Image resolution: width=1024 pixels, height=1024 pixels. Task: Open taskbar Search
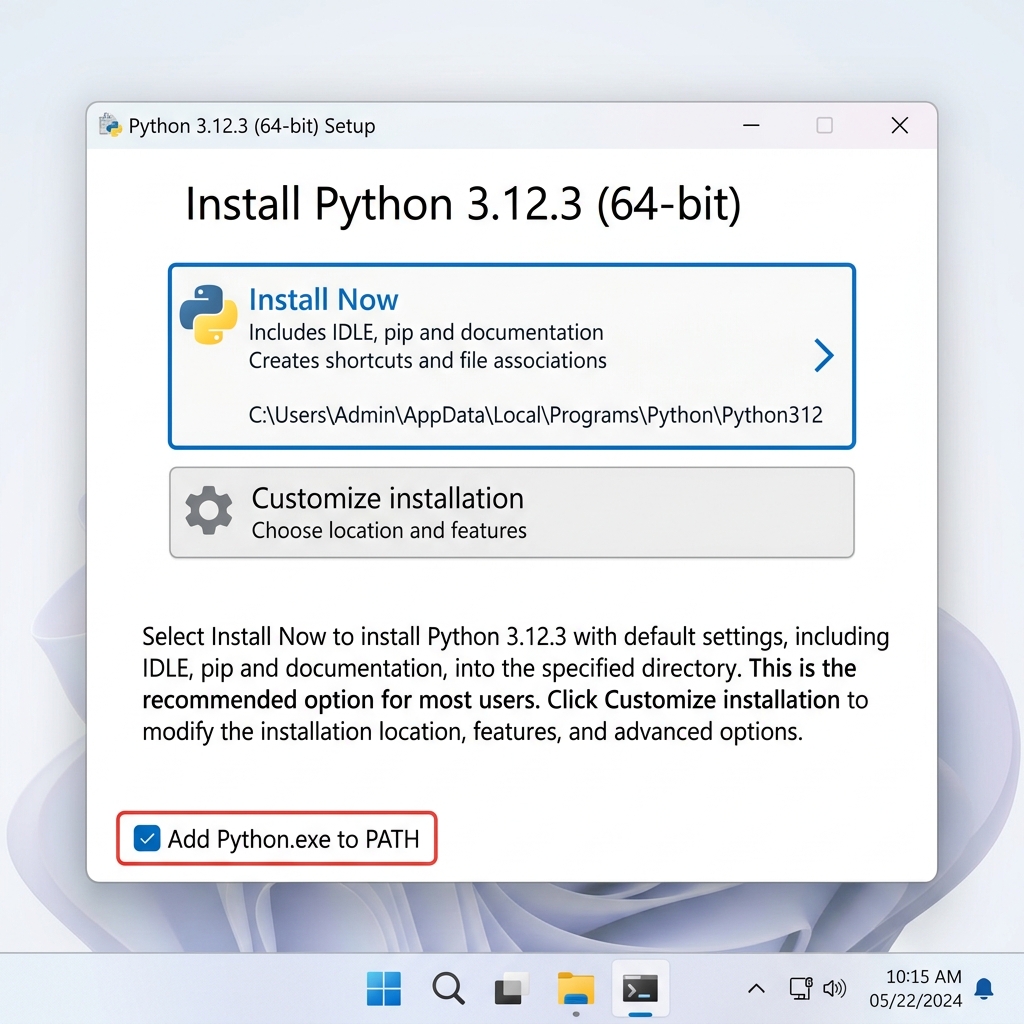point(448,988)
